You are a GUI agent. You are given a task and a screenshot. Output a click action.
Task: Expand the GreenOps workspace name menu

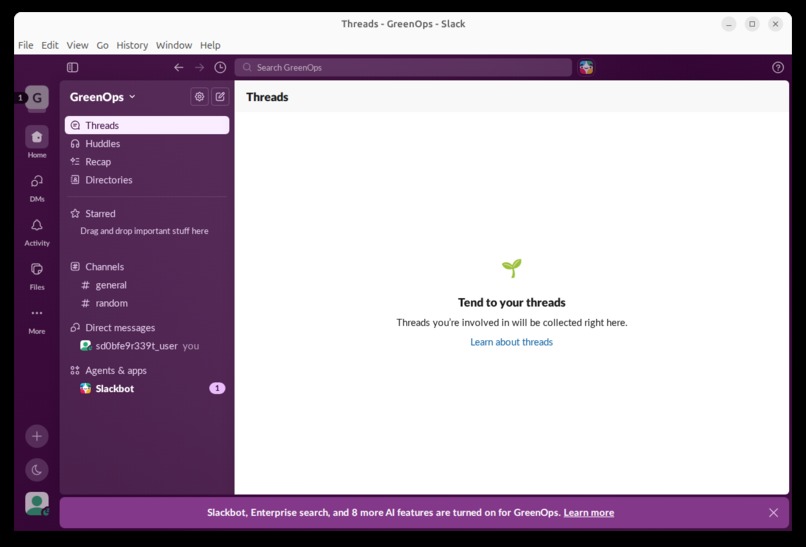point(102,97)
